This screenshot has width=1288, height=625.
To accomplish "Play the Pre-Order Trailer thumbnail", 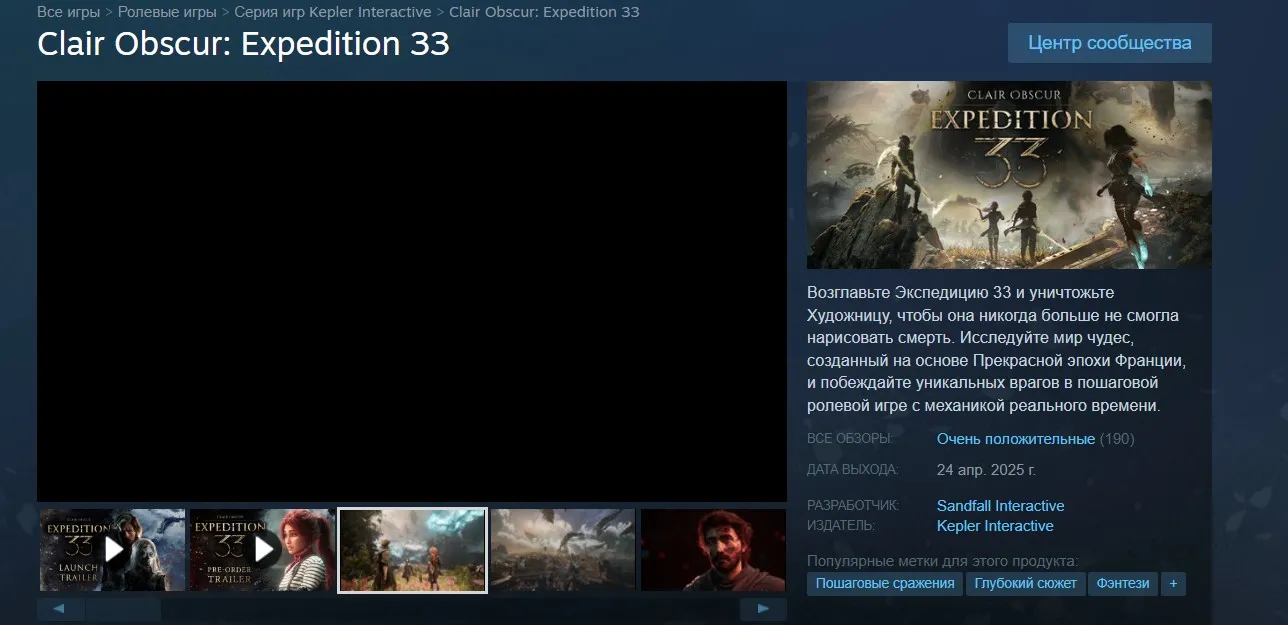I will pyautogui.click(x=263, y=550).
